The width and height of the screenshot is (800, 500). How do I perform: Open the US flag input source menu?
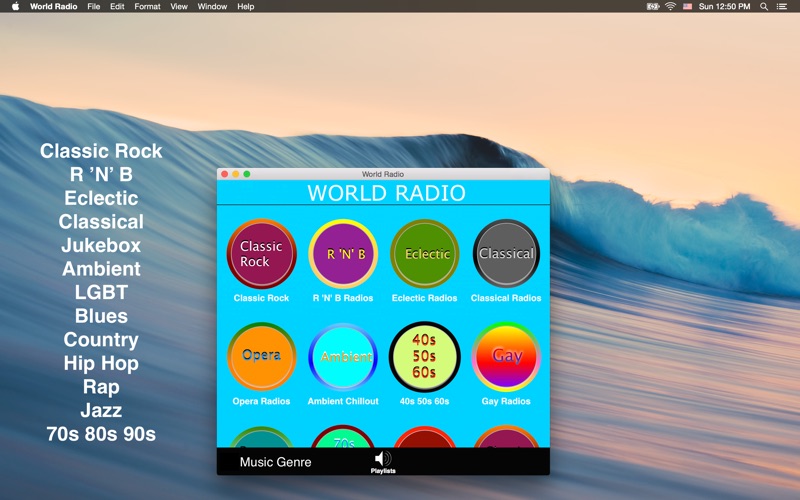pos(687,6)
